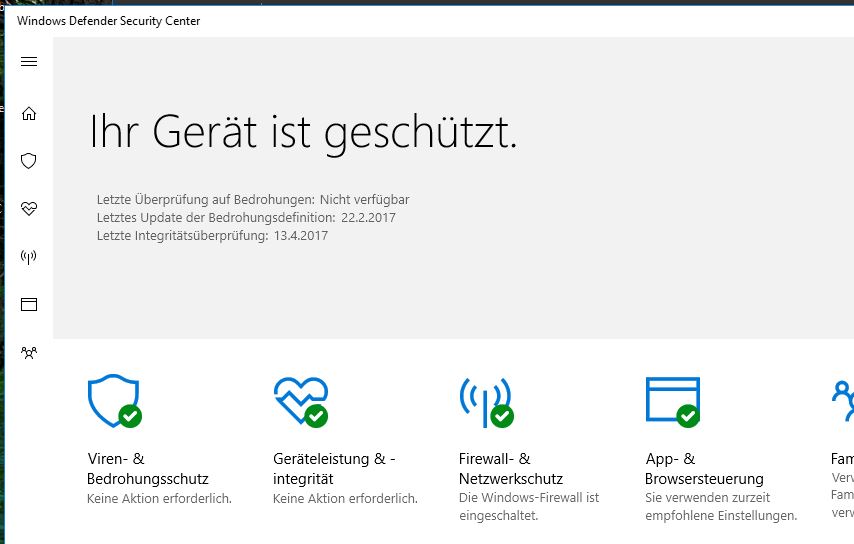The image size is (854, 544).
Task: Click 'Letzte Integritätsüberprüfung: 13.4.2017'
Action: 212,236
